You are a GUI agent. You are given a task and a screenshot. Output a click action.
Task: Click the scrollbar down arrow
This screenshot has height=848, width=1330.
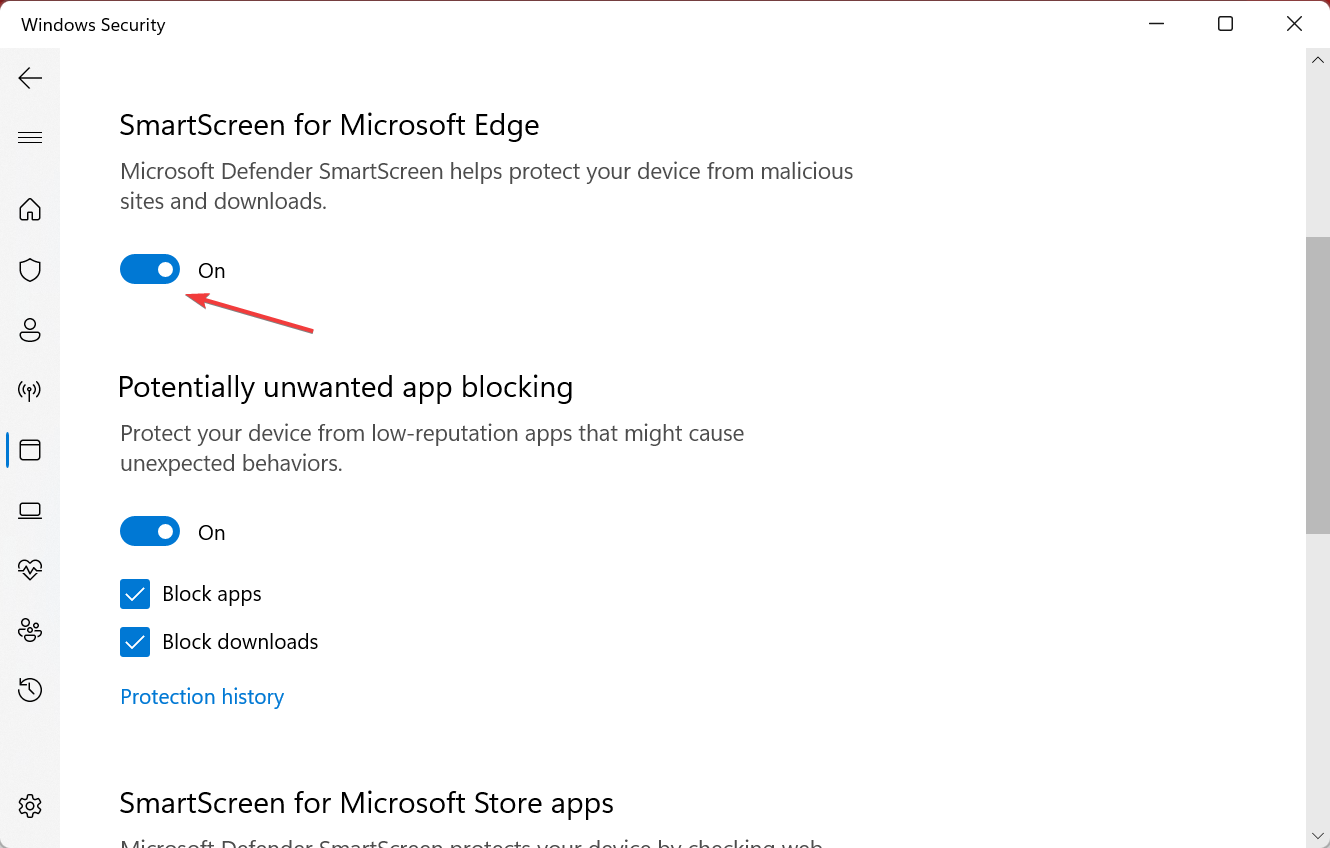[x=1318, y=834]
